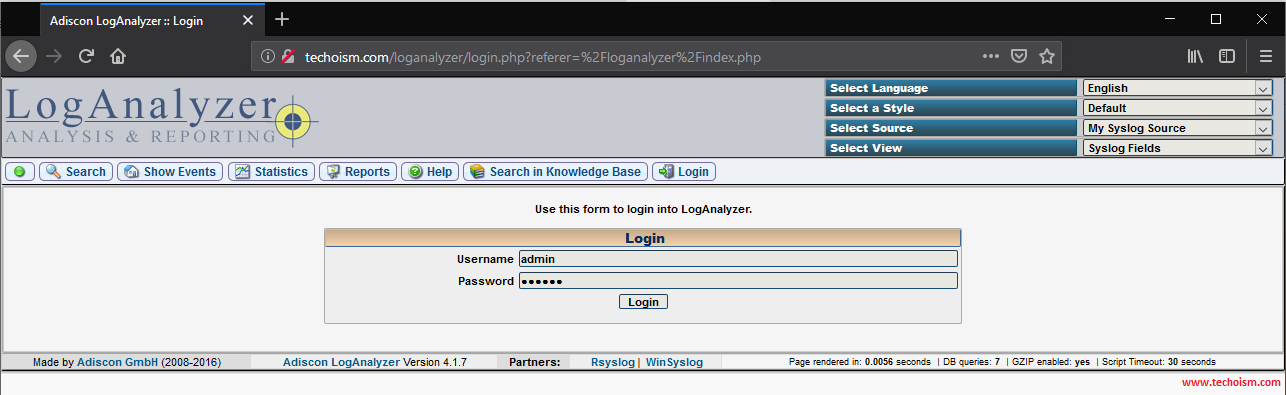Screen dimensions: 1286x395
Task: Click the insecure connection lock icon
Action: 288,57
